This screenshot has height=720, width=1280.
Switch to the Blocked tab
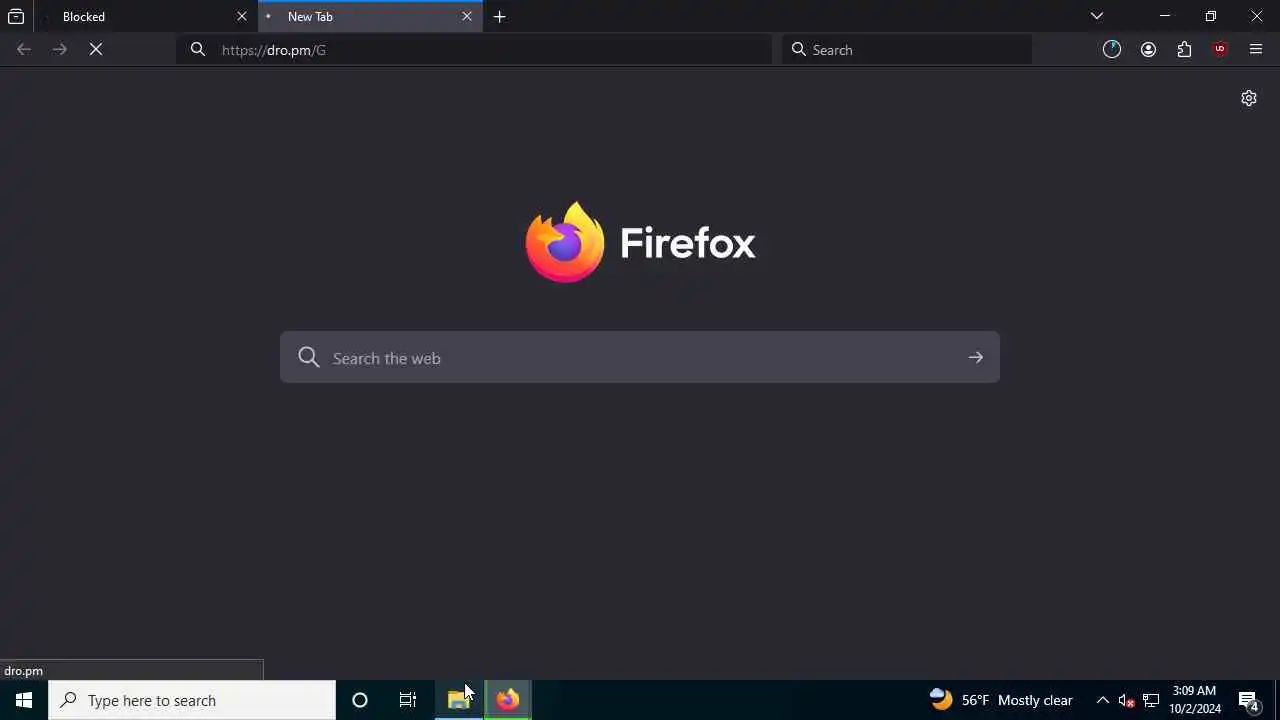pyautogui.click(x=145, y=16)
